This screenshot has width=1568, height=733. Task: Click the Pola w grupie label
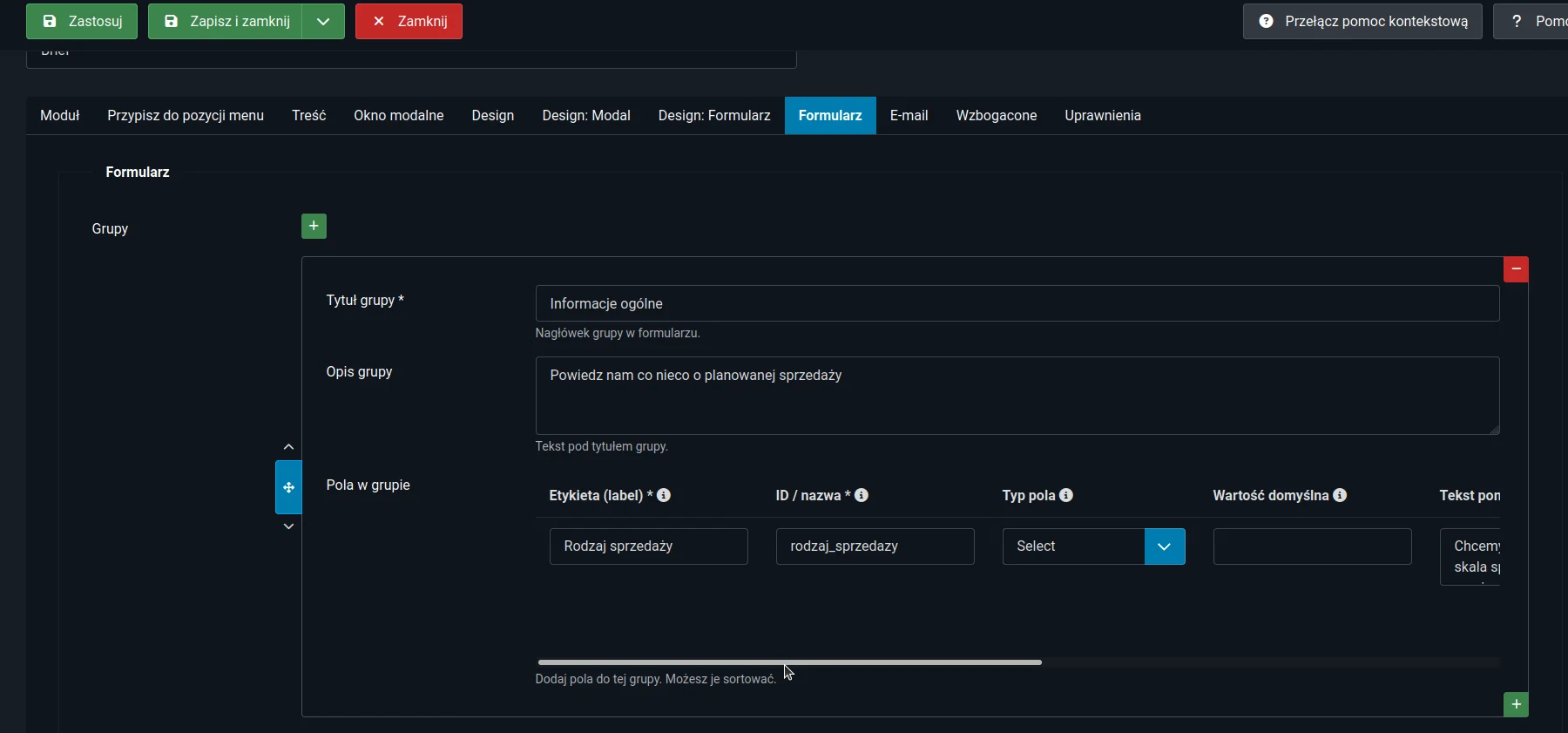click(x=368, y=485)
